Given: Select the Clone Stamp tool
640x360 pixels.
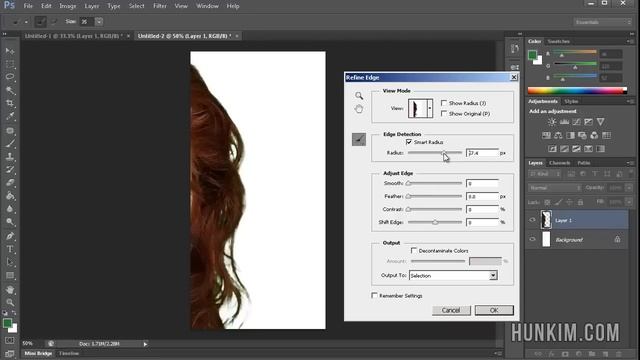Looking at the screenshot, I should (10, 156).
